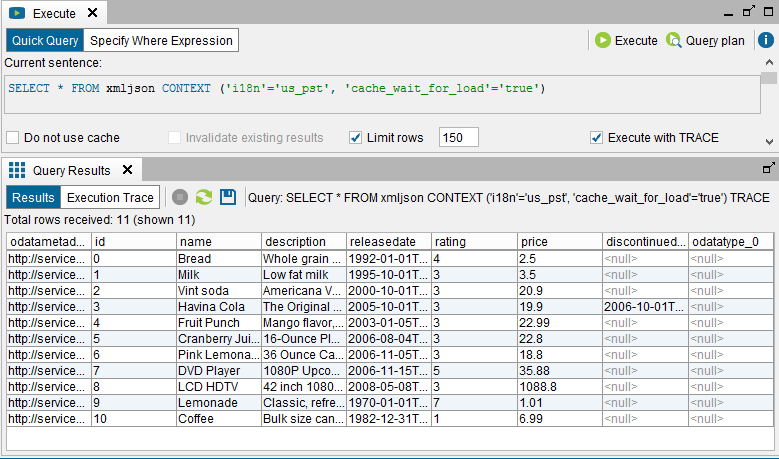The width and height of the screenshot is (779, 459).
Task: Sort by the odatatype_0 column header
Action: (x=730, y=242)
